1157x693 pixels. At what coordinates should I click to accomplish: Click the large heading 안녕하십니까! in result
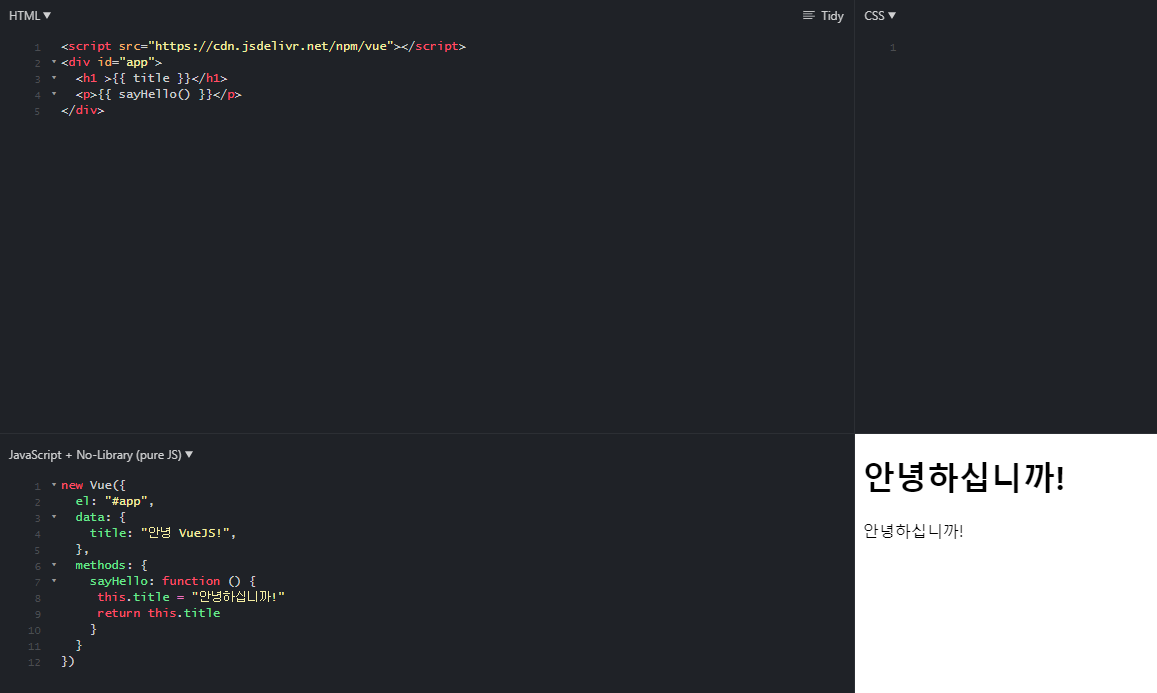(964, 477)
